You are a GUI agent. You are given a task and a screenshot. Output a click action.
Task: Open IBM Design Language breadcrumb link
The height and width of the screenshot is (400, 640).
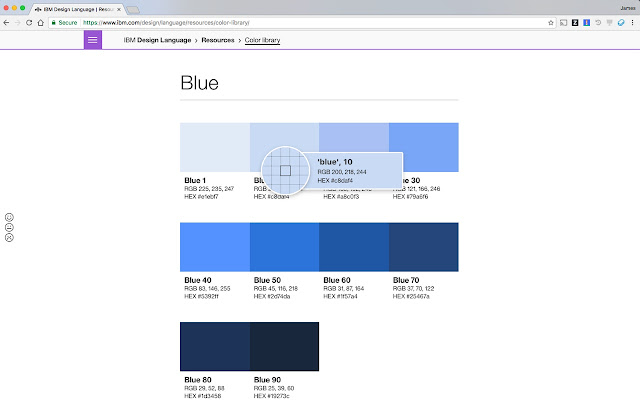[157, 40]
